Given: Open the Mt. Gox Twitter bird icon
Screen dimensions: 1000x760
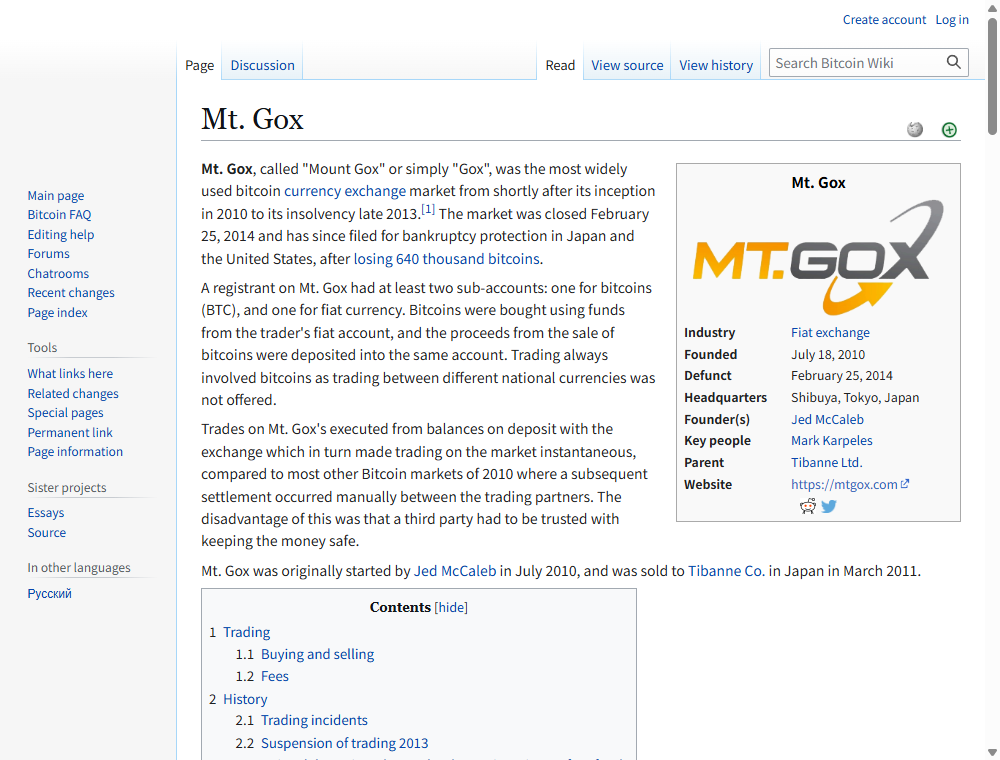Looking at the screenshot, I should click(829, 506).
